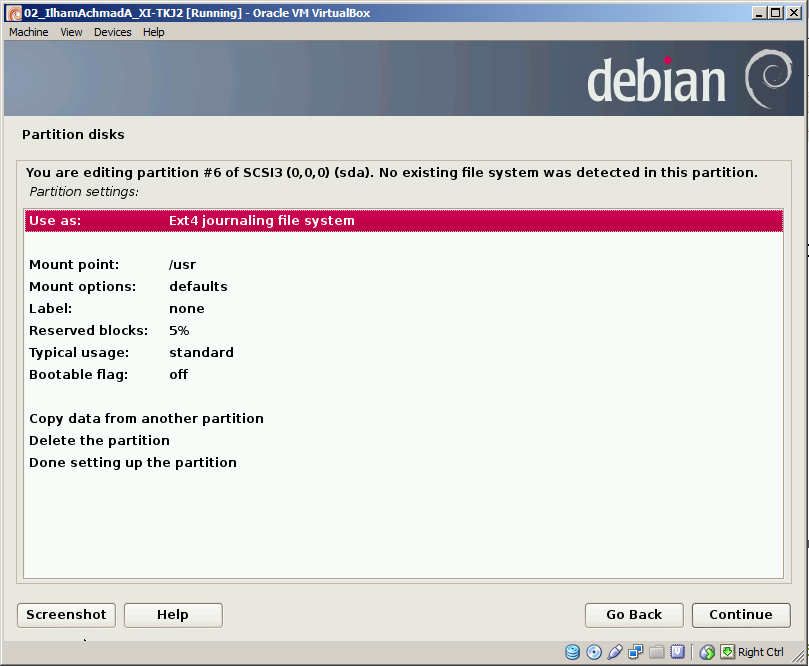The image size is (809, 666).
Task: Minimize the VirtualBox window
Action: click(758, 13)
